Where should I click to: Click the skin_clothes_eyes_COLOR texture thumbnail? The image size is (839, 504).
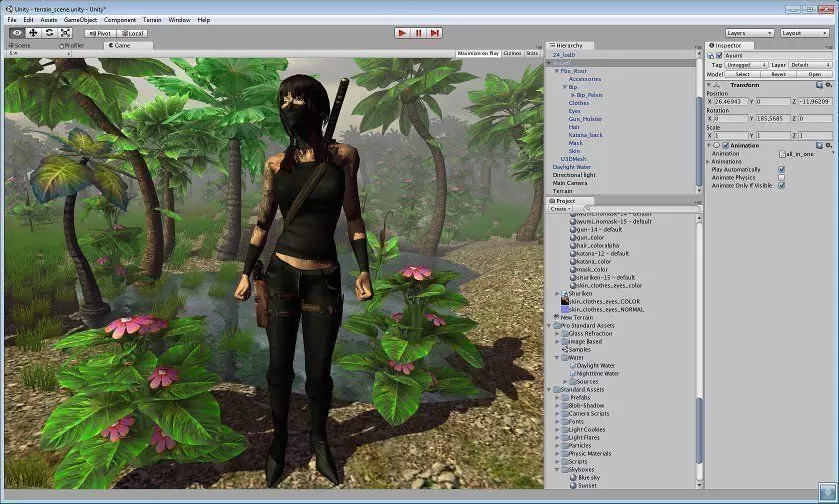pyautogui.click(x=565, y=302)
